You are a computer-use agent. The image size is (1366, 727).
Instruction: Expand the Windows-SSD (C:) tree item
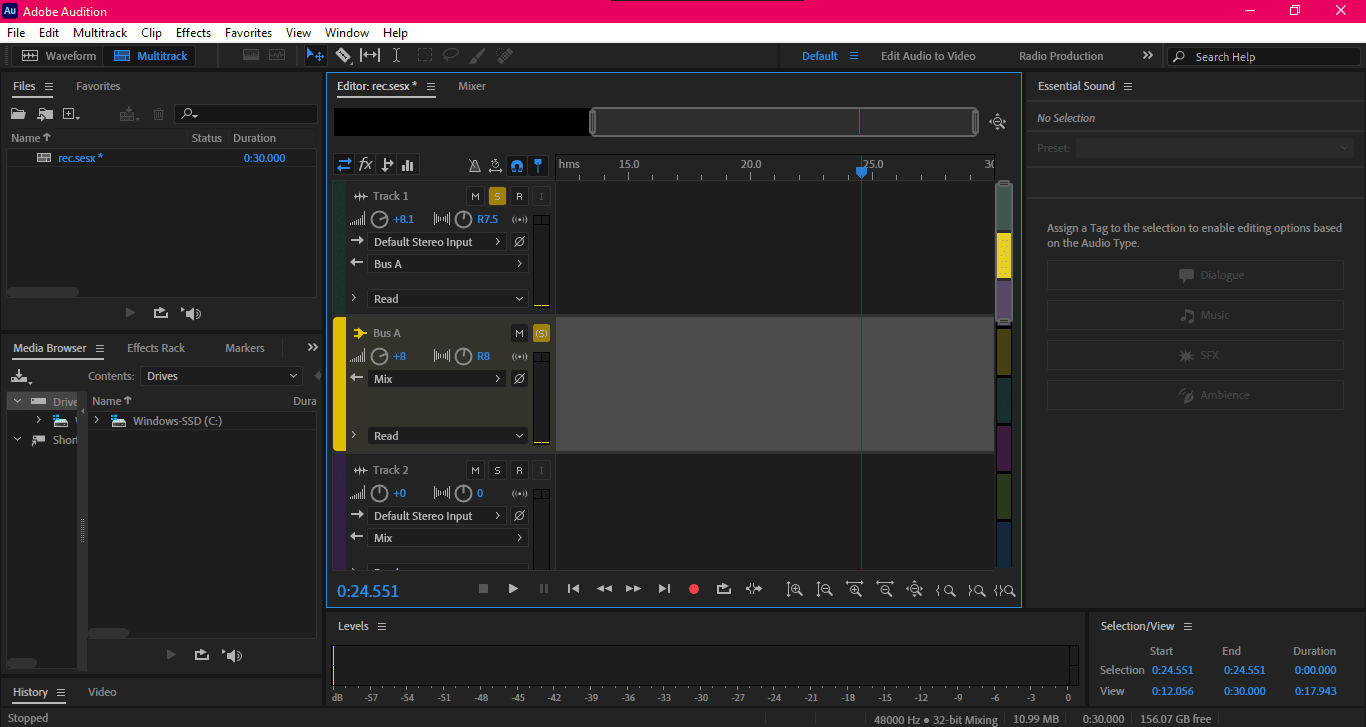(x=97, y=421)
